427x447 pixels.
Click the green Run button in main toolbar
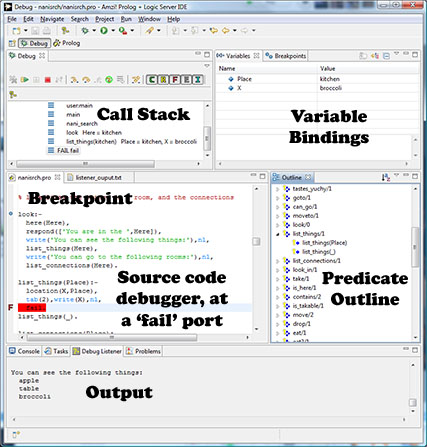(104, 31)
